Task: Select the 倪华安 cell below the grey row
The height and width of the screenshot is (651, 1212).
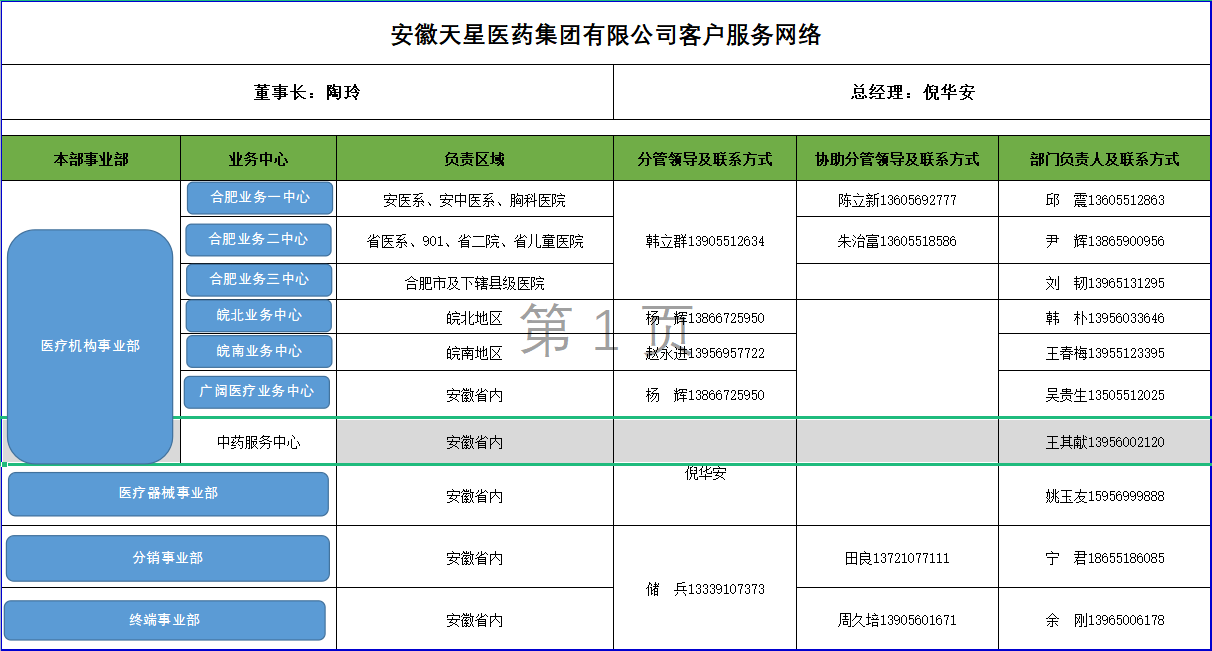Action: (x=705, y=473)
